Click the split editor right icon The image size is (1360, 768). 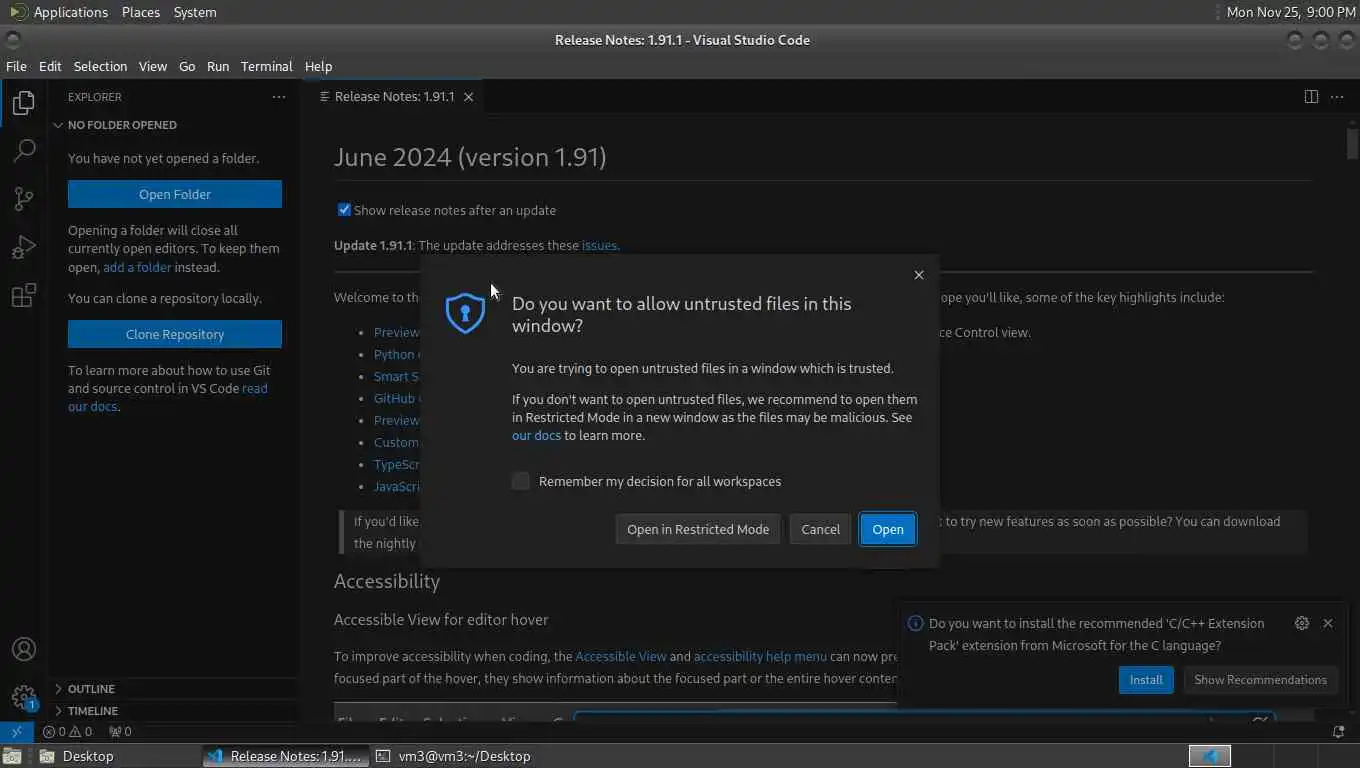click(1311, 97)
